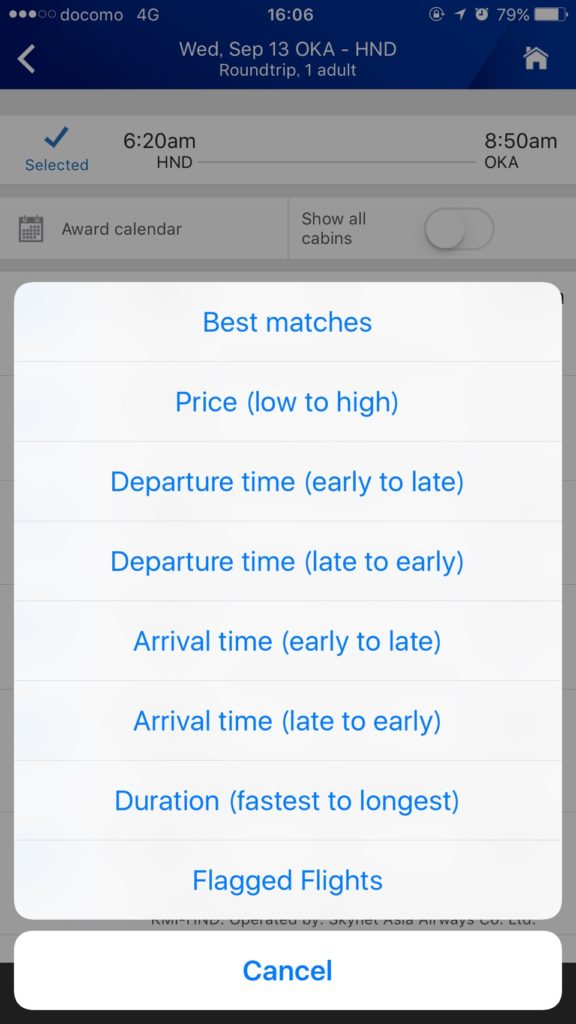Tap the rotation lock status icon
The image size is (576, 1024).
coord(436,14)
